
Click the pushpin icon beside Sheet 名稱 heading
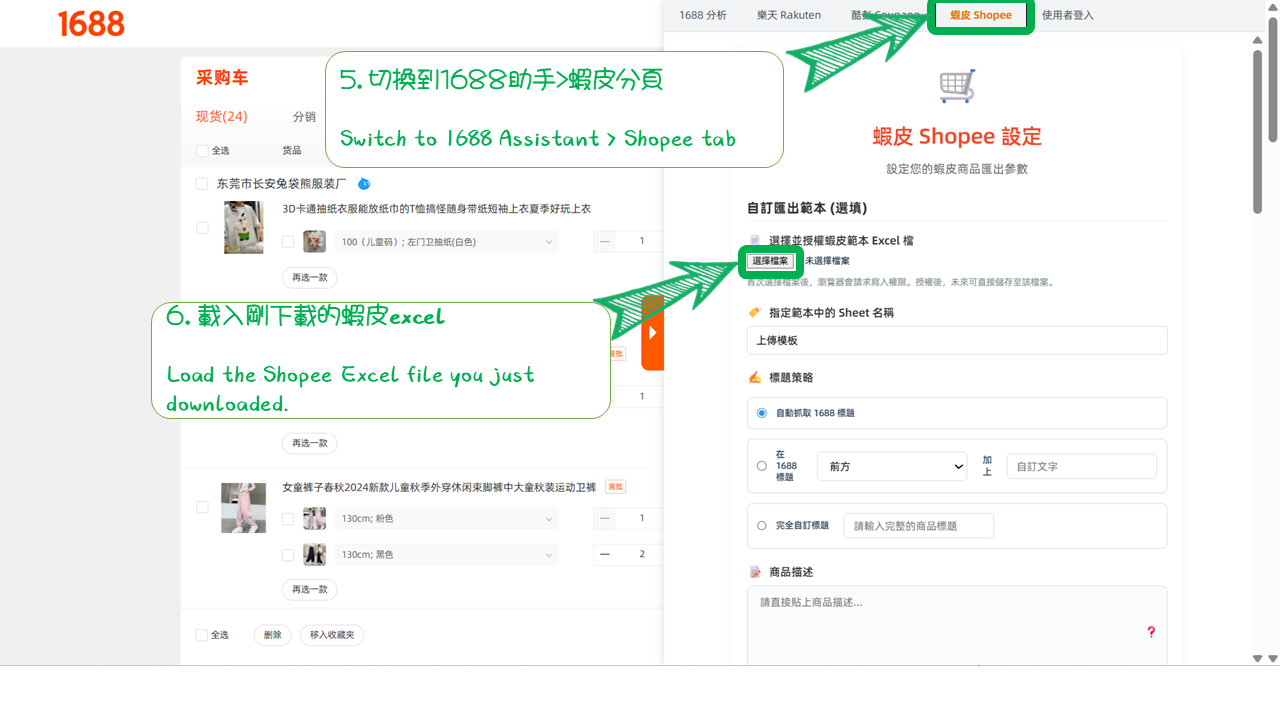pos(756,312)
